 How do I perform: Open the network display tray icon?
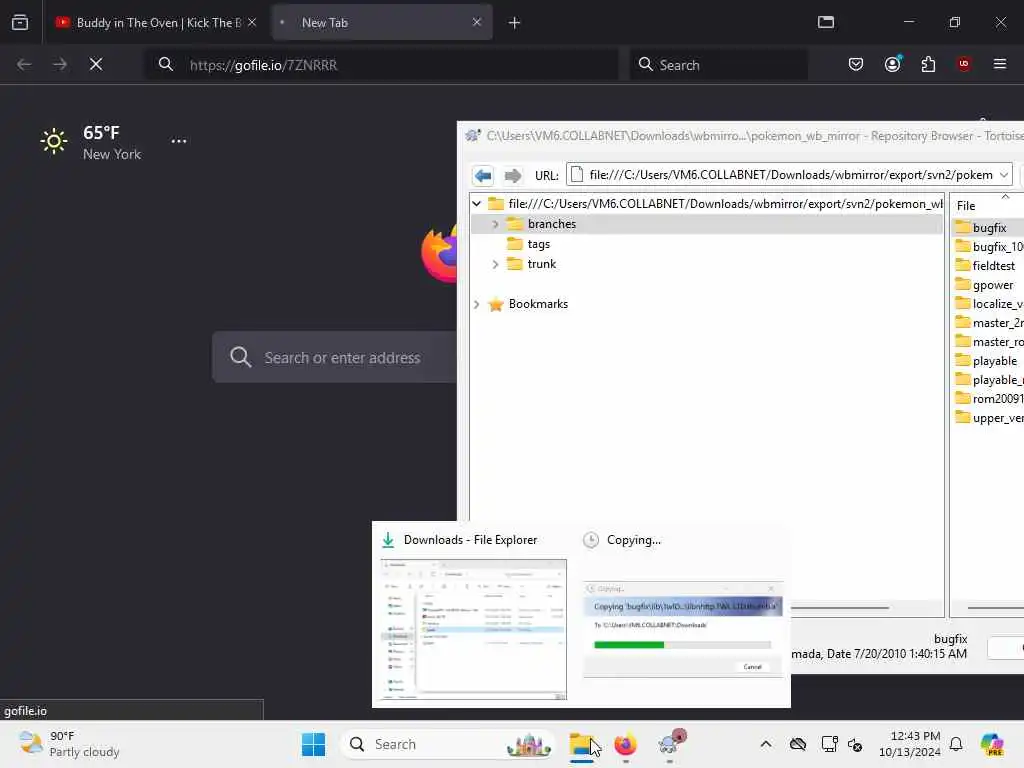tap(829, 744)
